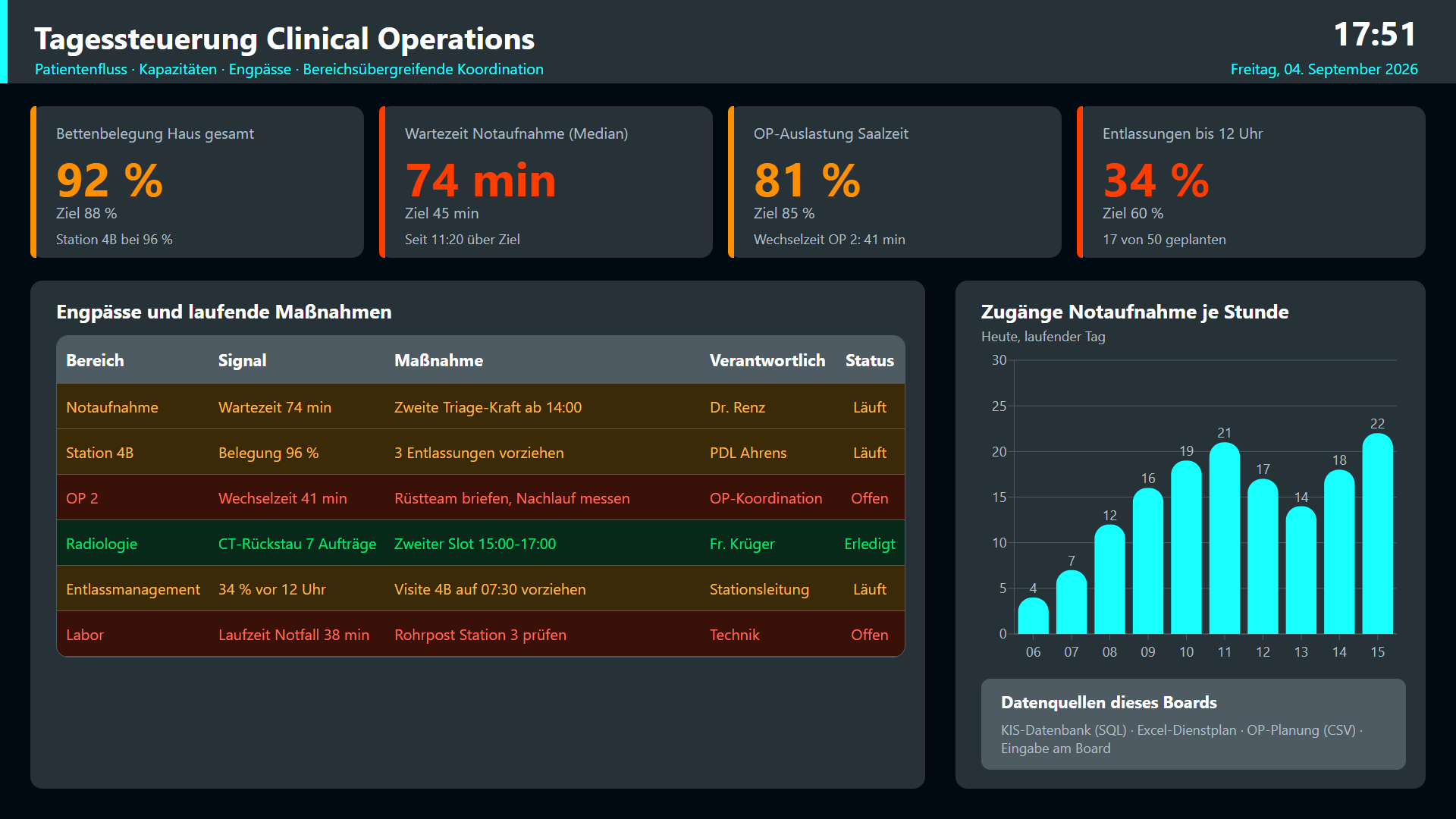Image resolution: width=1456 pixels, height=819 pixels.
Task: Click the Bereich column header
Action: (95, 360)
